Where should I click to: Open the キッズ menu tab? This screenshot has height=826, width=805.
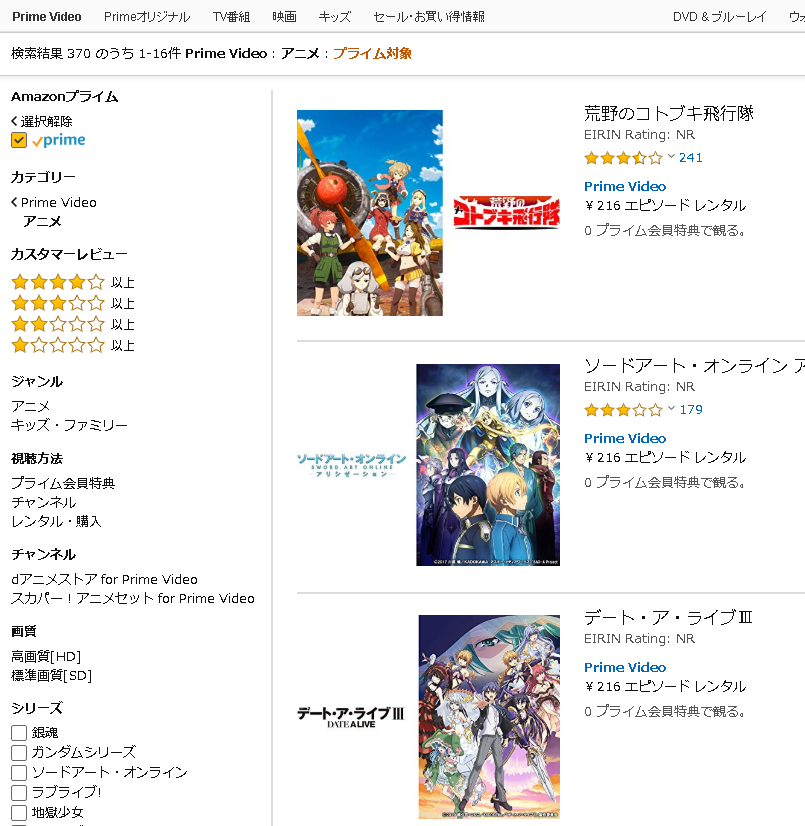(335, 17)
